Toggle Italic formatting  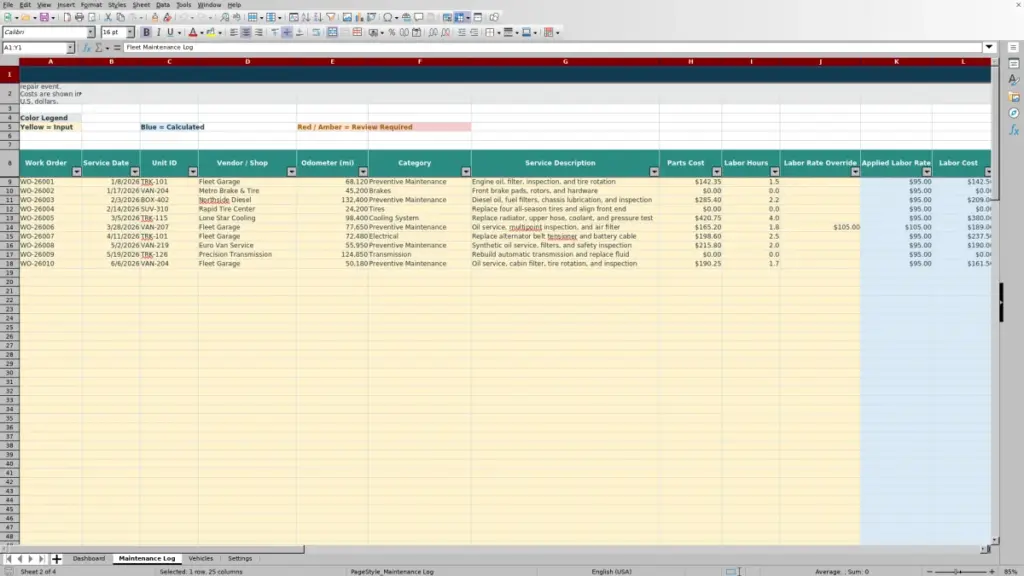click(158, 33)
